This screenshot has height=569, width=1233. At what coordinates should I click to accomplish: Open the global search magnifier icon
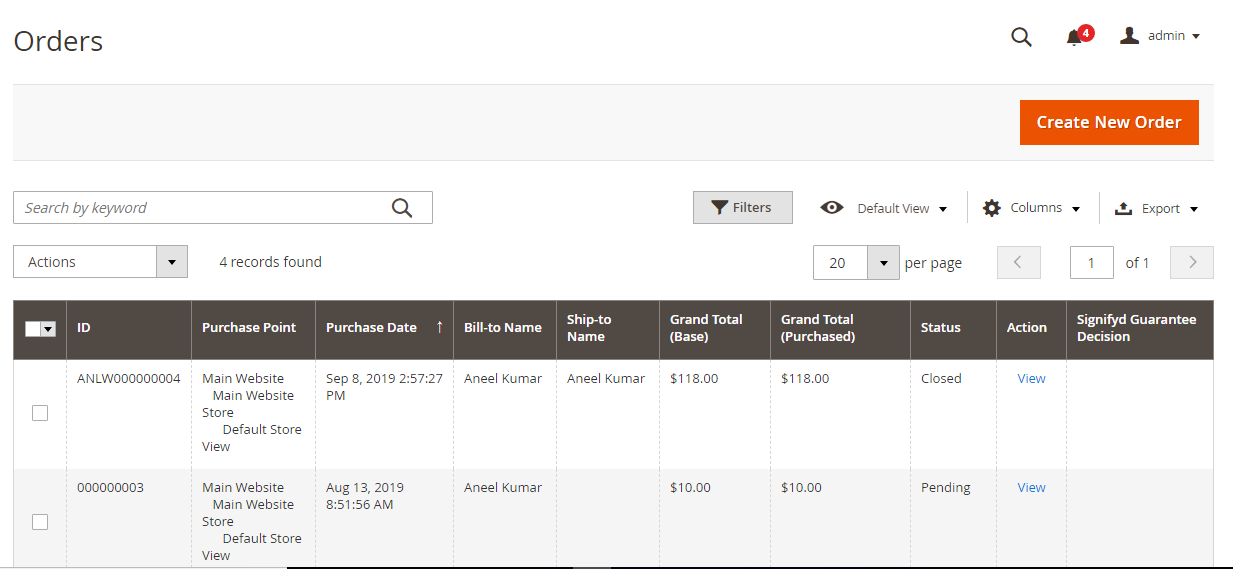tap(1021, 37)
